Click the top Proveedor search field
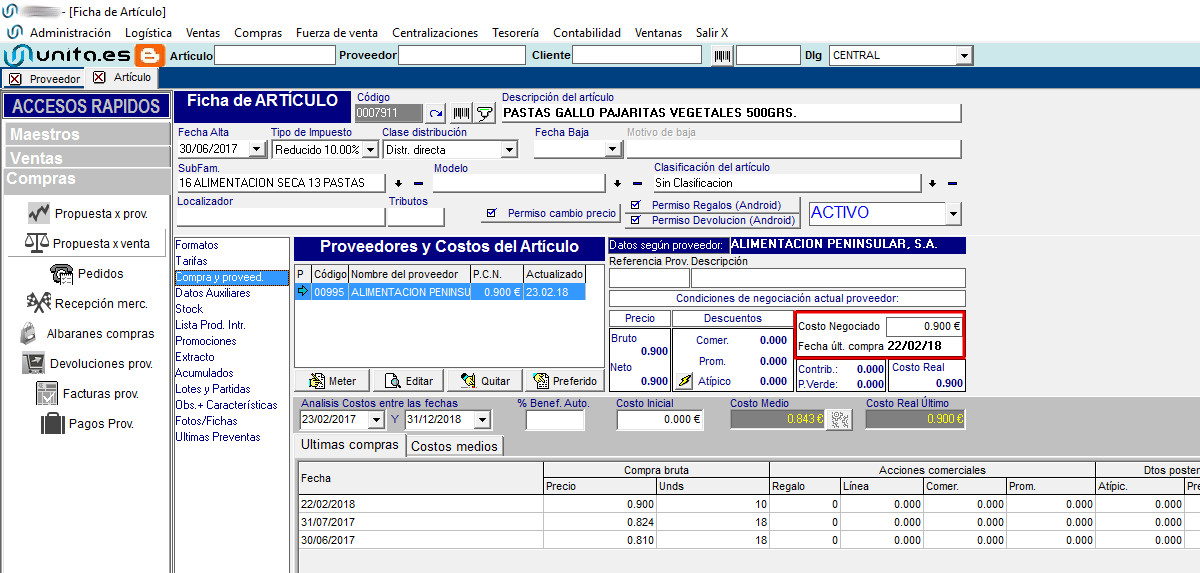 click(463, 56)
